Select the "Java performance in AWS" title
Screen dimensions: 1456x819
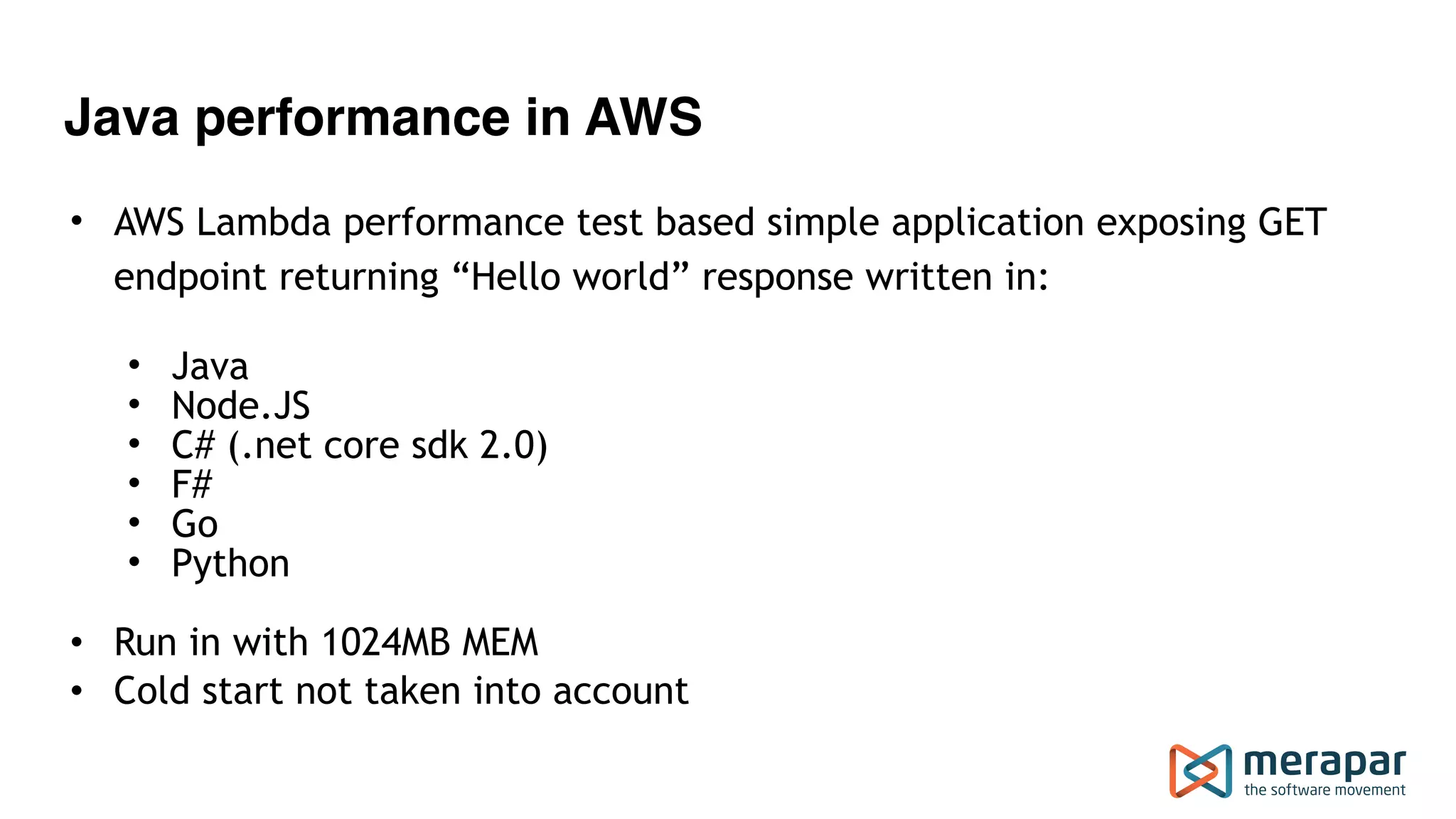(x=382, y=117)
